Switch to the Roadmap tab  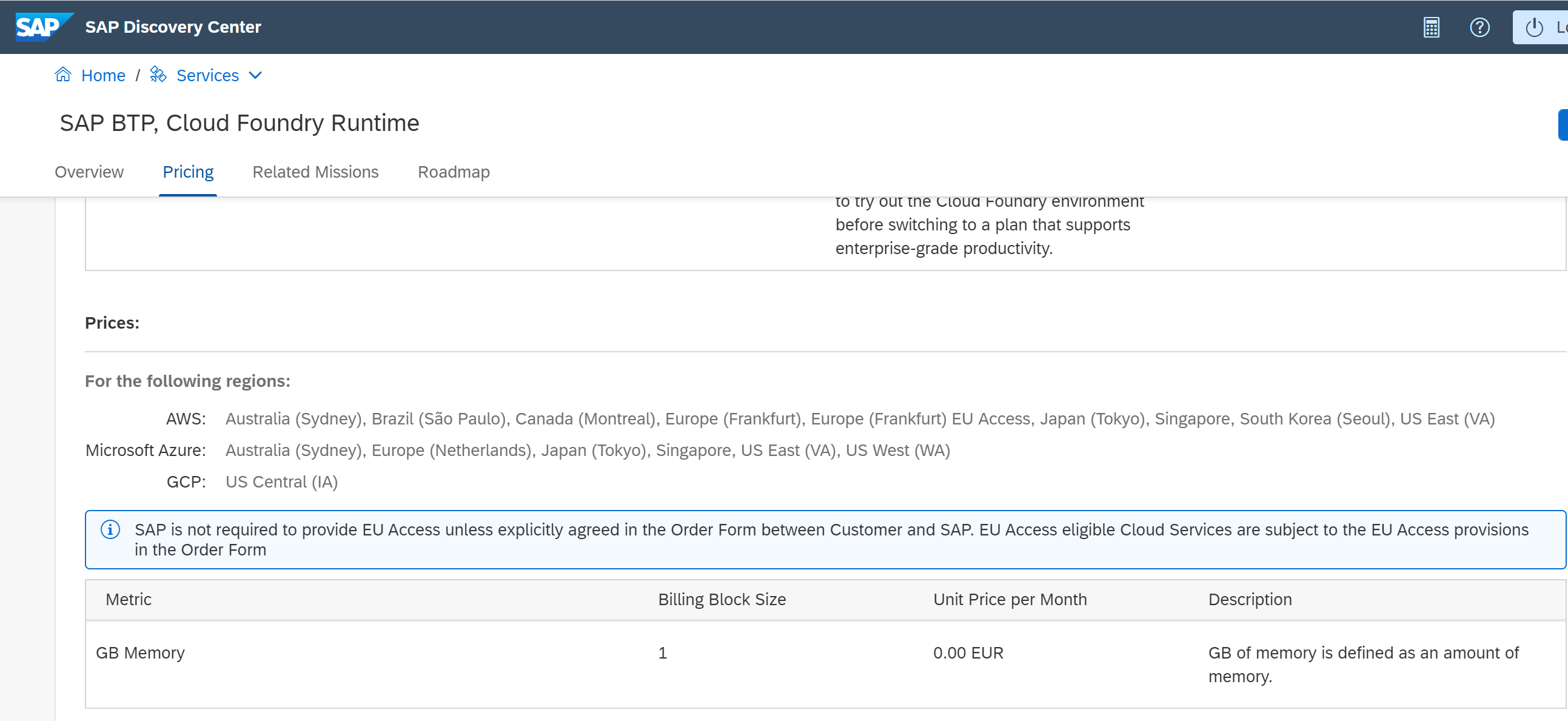tap(454, 172)
